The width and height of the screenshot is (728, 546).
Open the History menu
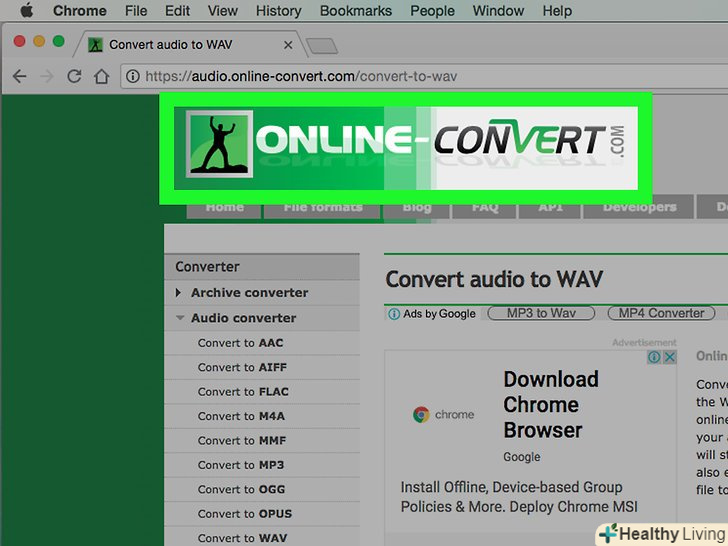point(278,11)
